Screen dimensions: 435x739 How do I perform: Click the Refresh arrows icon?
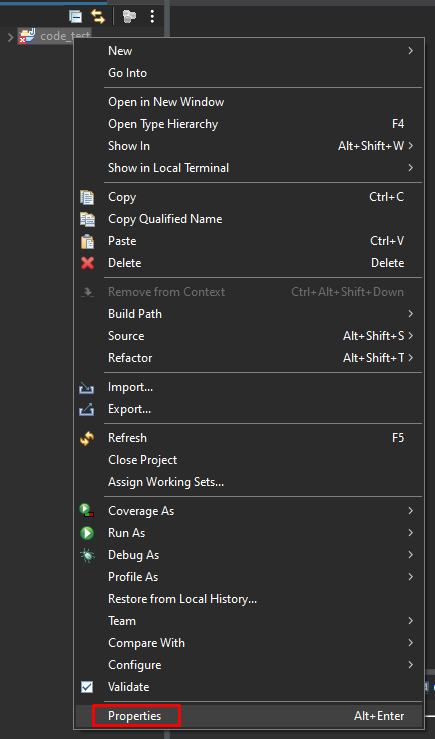point(87,438)
